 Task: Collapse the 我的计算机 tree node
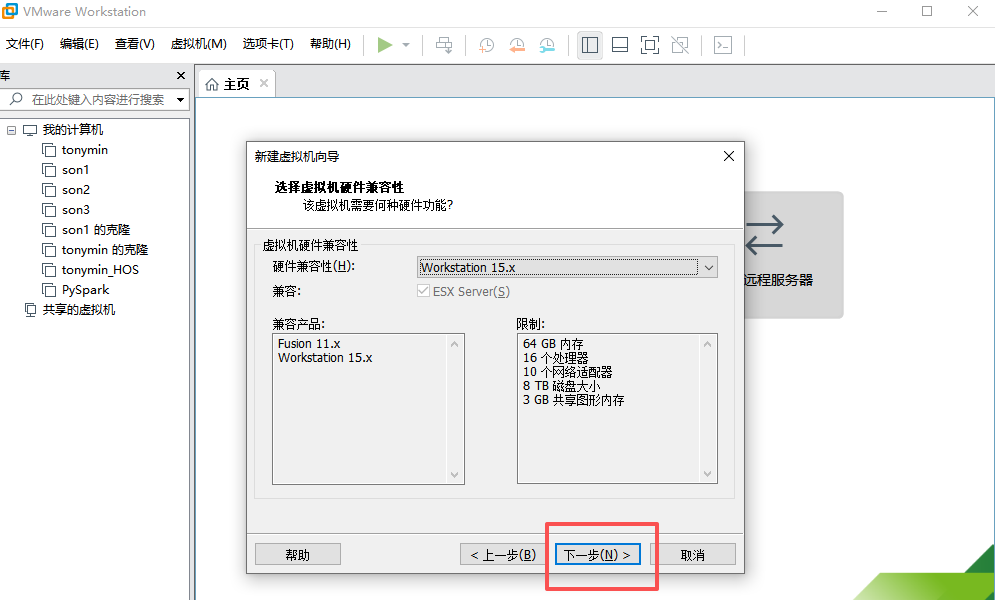11,130
